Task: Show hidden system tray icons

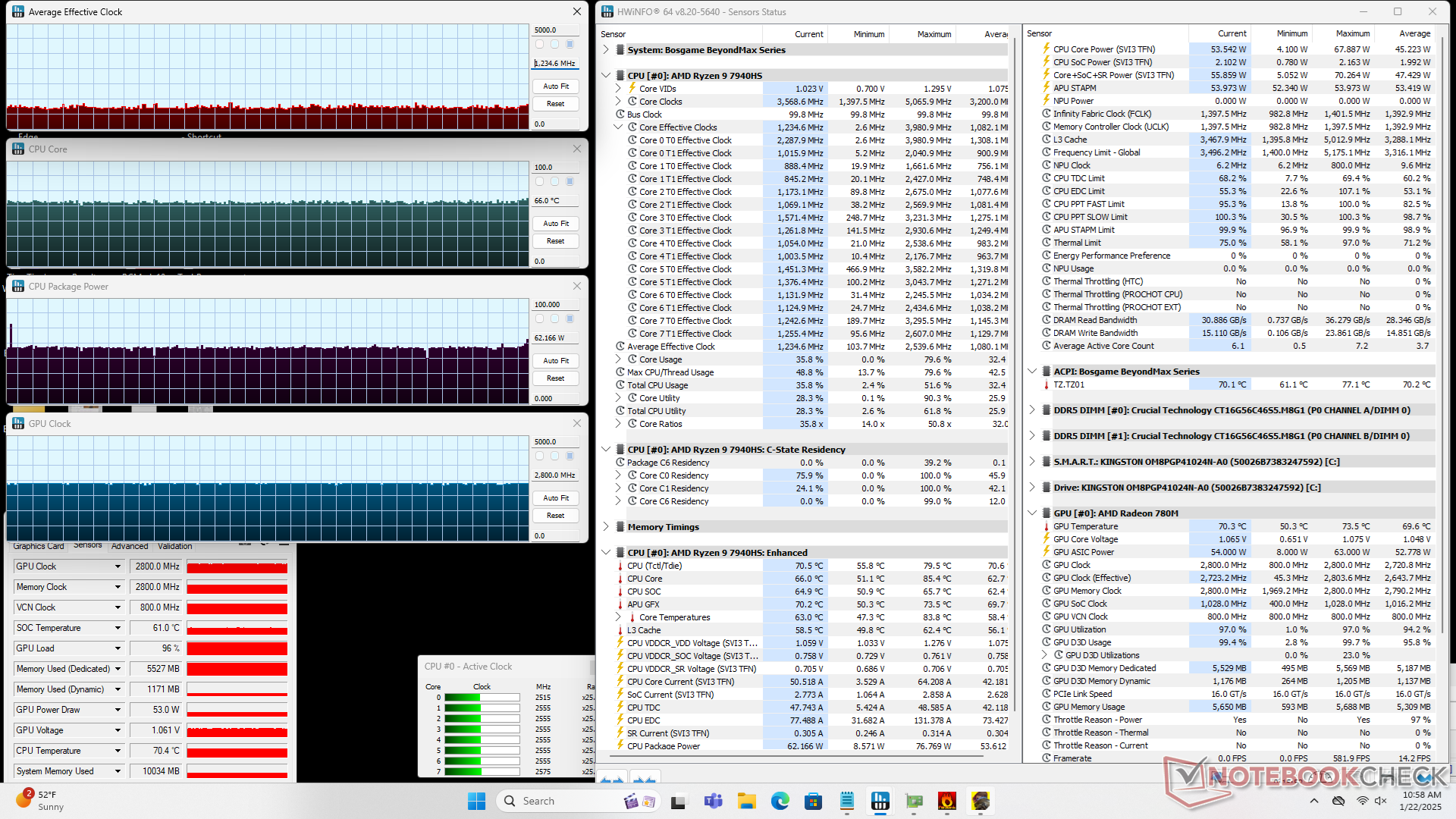Action: point(1313,801)
